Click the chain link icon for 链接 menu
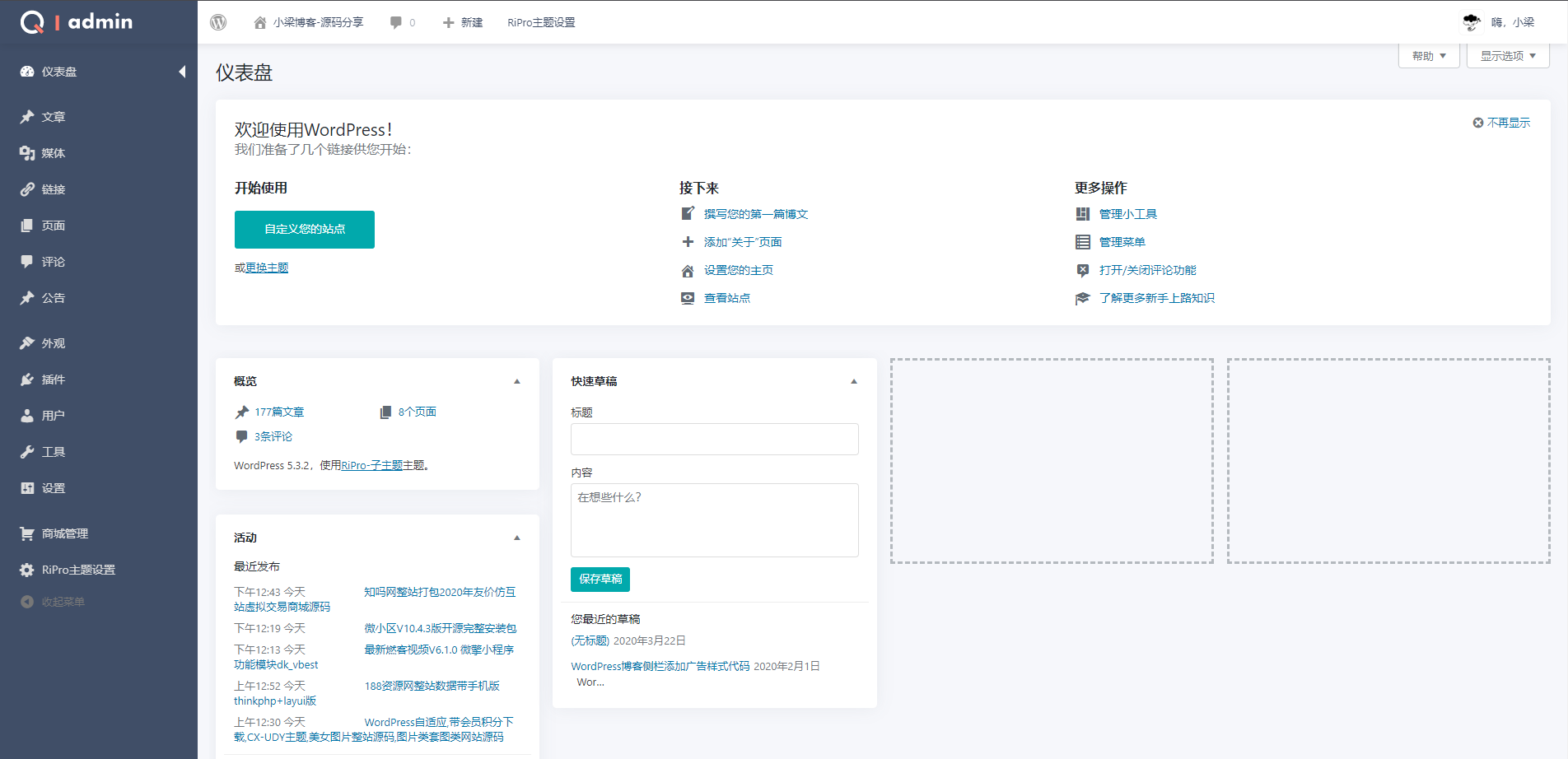The image size is (1568, 759). [x=27, y=189]
